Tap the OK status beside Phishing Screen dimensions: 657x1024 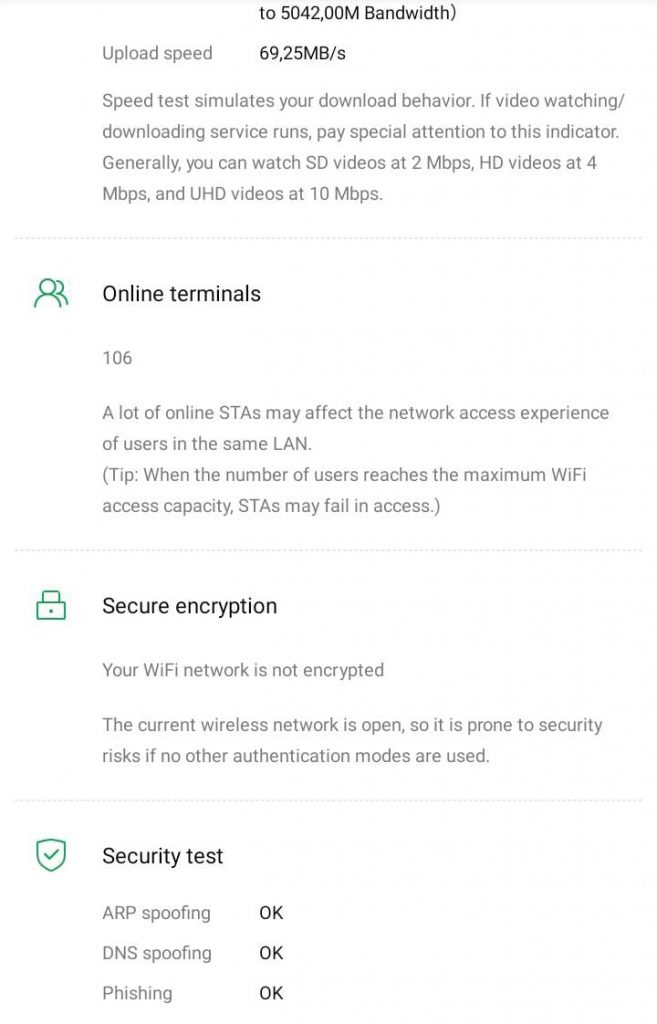[x=271, y=993]
